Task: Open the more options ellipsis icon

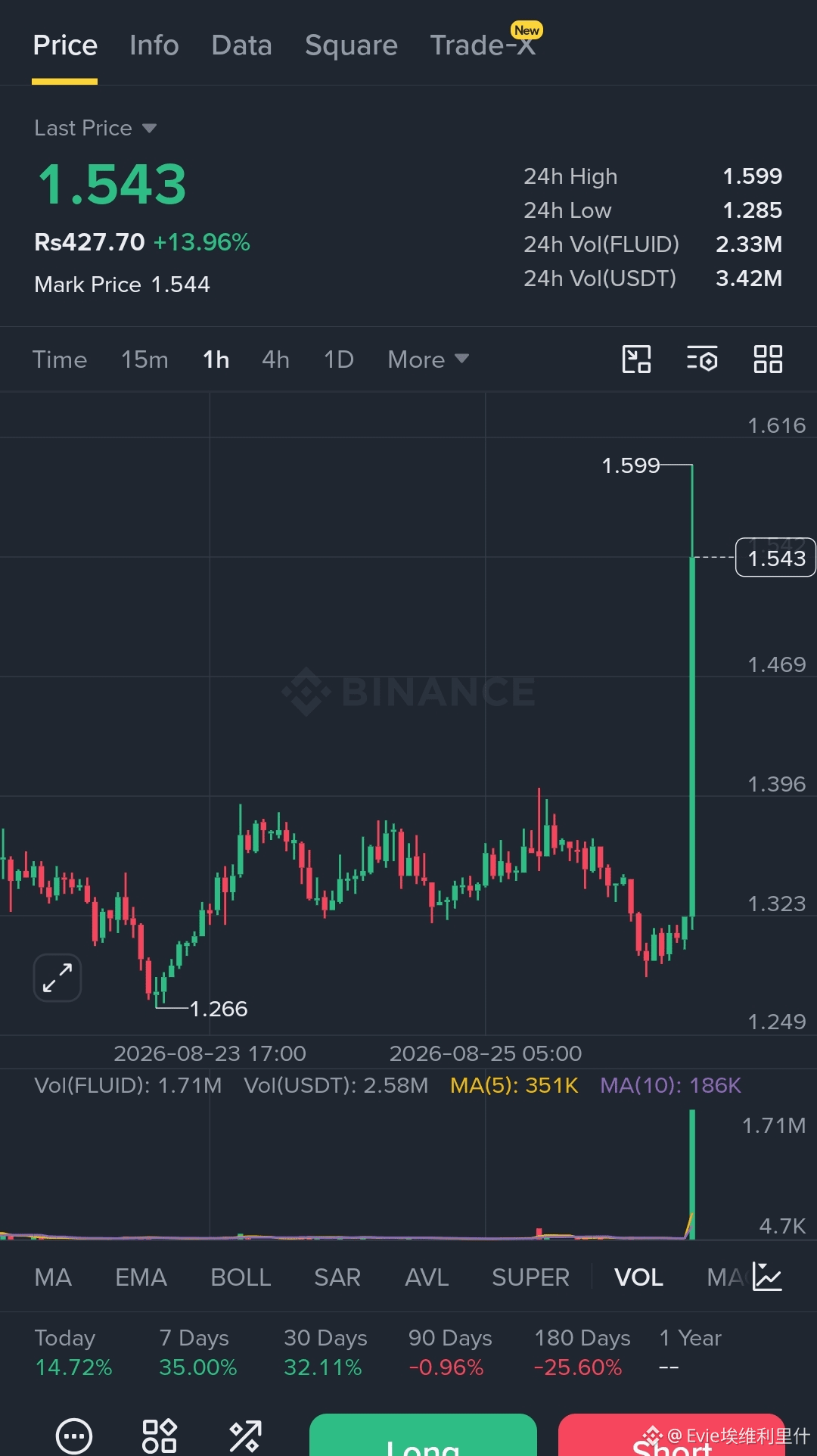Action: [x=74, y=1436]
